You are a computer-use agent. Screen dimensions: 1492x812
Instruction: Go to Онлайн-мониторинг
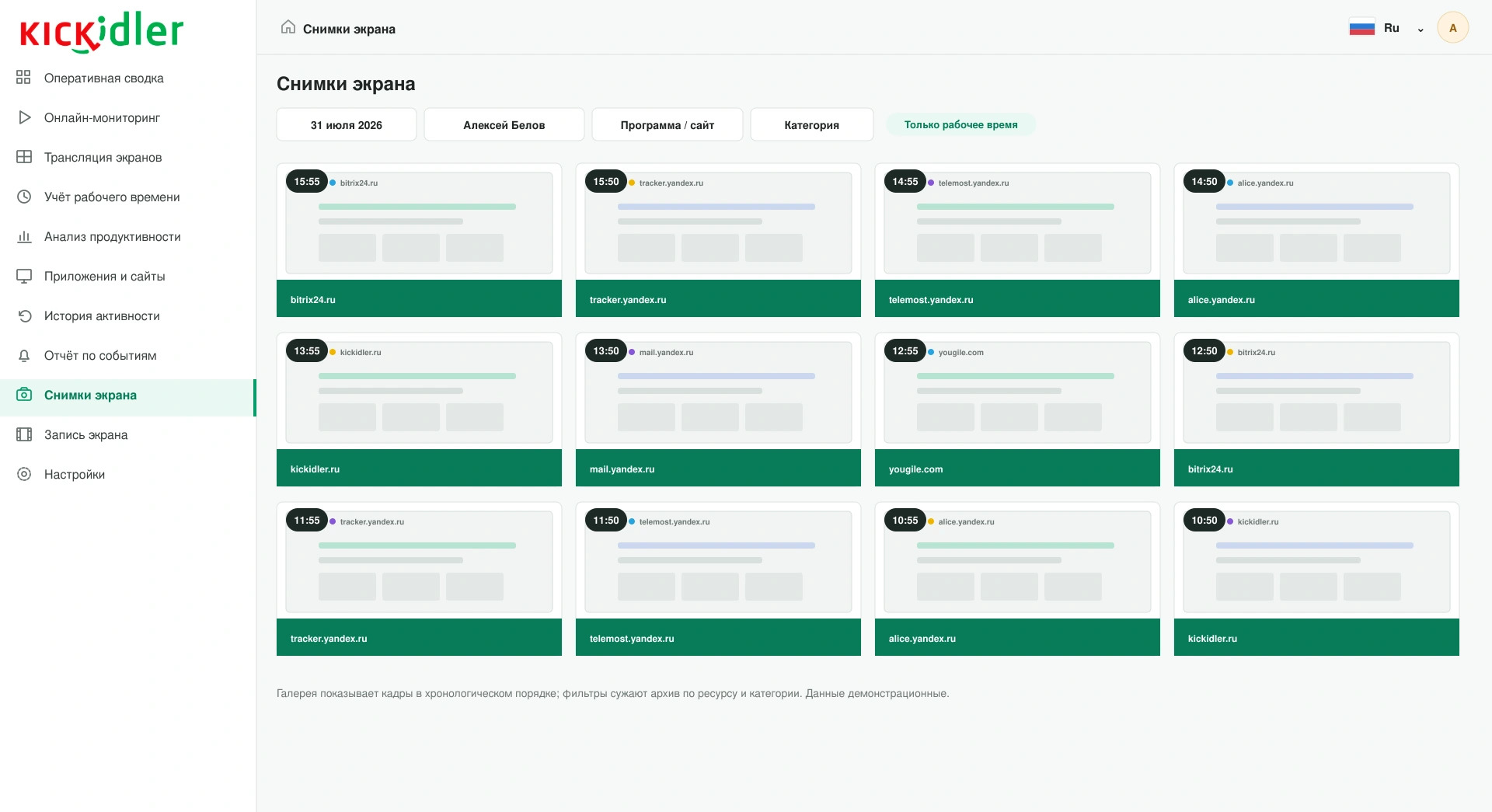click(127, 117)
